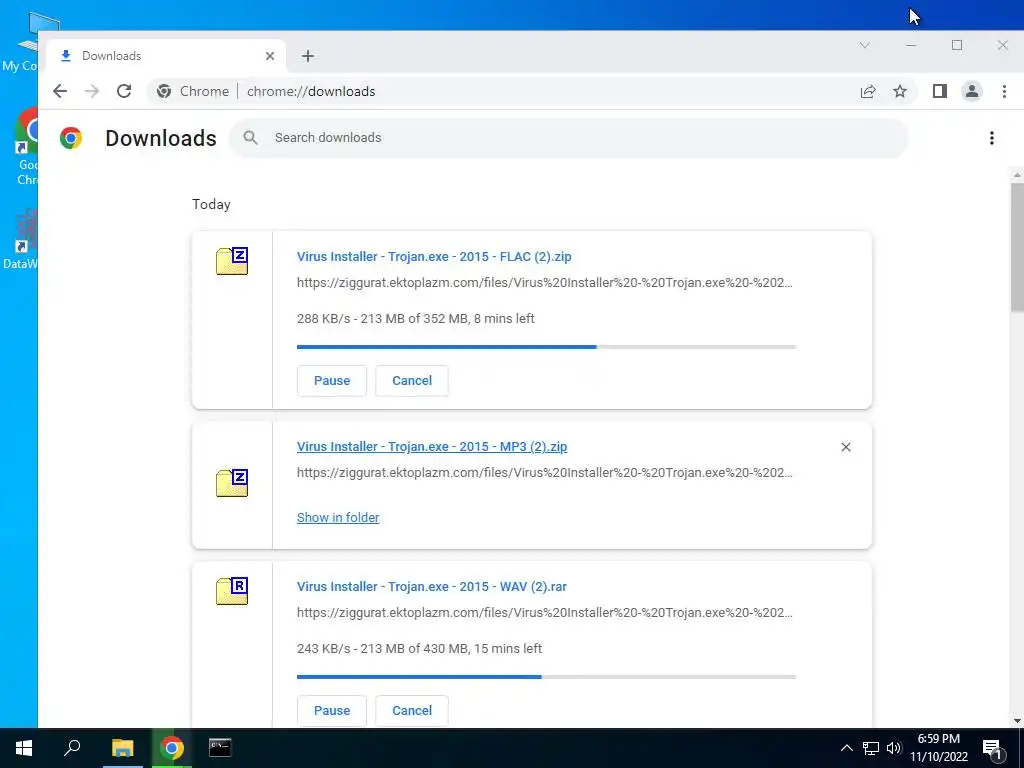This screenshot has height=768, width=1024.
Task: Click Chrome icon in the taskbar
Action: pyautogui.click(x=172, y=748)
